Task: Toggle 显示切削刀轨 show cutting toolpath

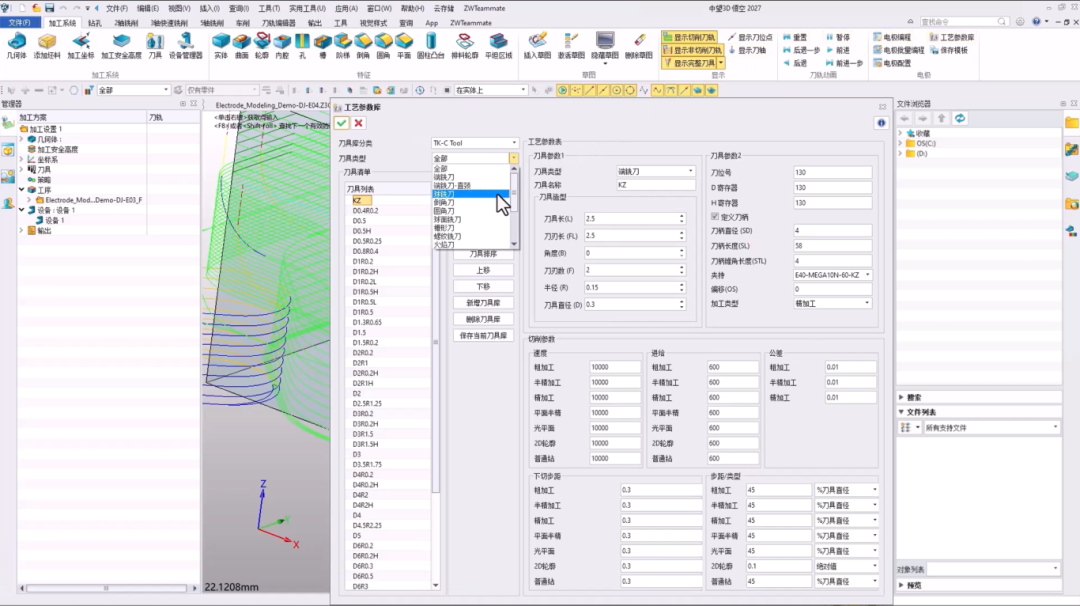Action: click(x=689, y=37)
